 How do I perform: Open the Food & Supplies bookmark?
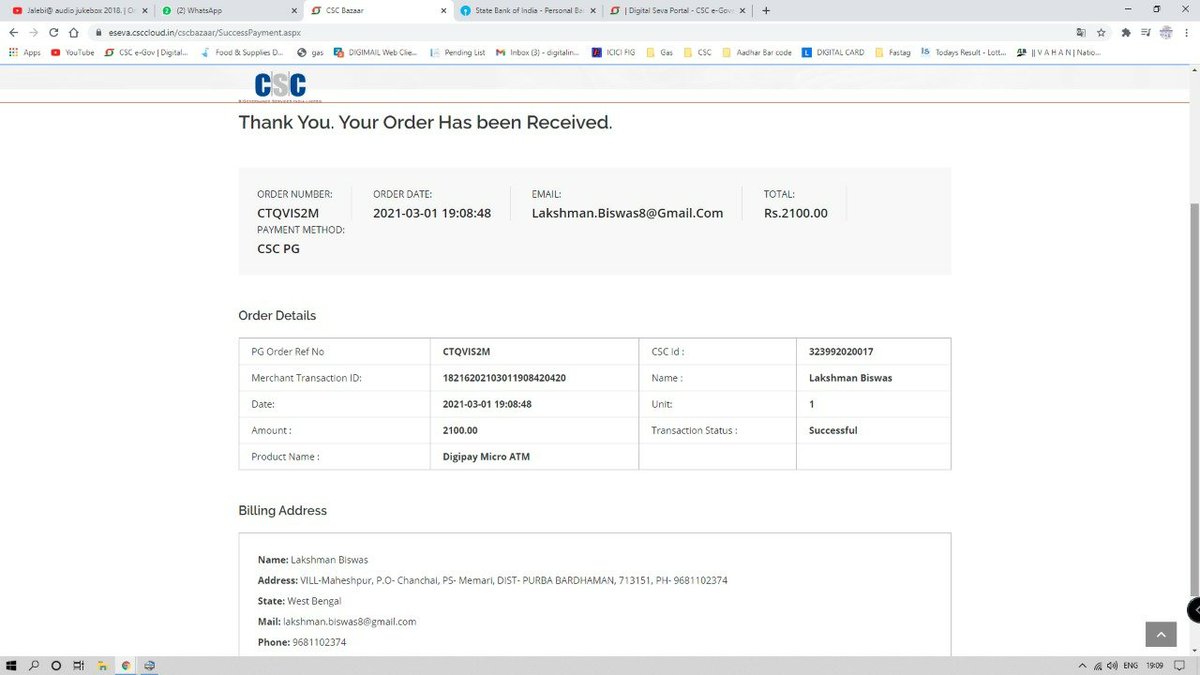[x=241, y=52]
